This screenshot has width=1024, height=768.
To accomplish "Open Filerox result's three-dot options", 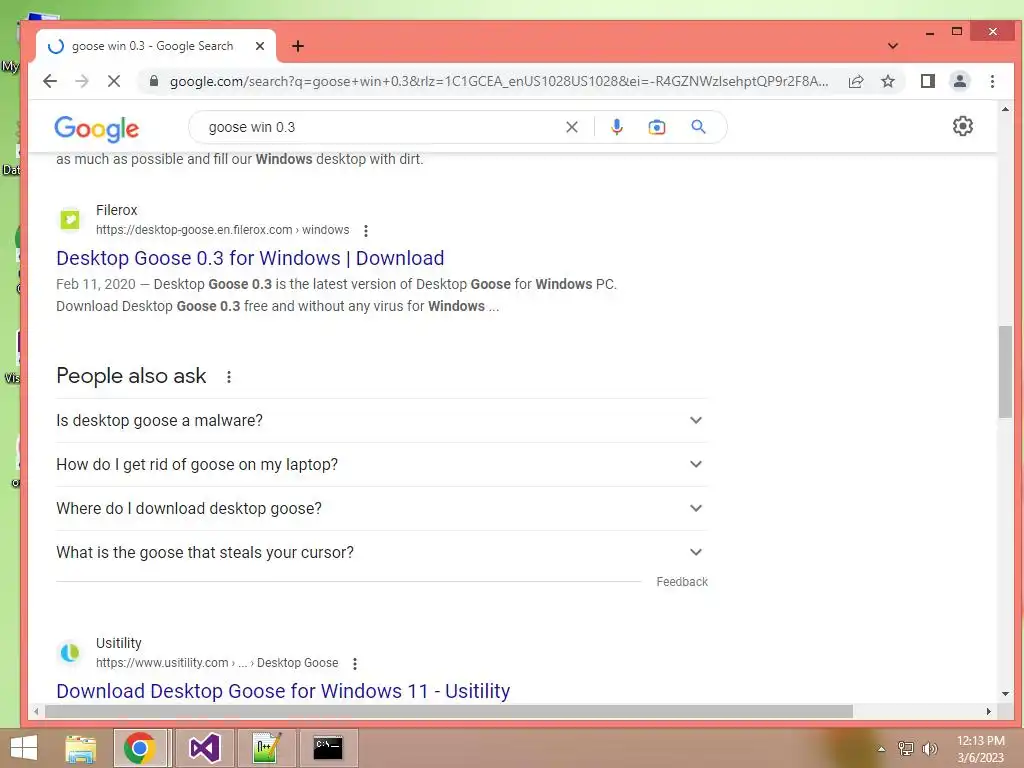I will [x=366, y=231].
